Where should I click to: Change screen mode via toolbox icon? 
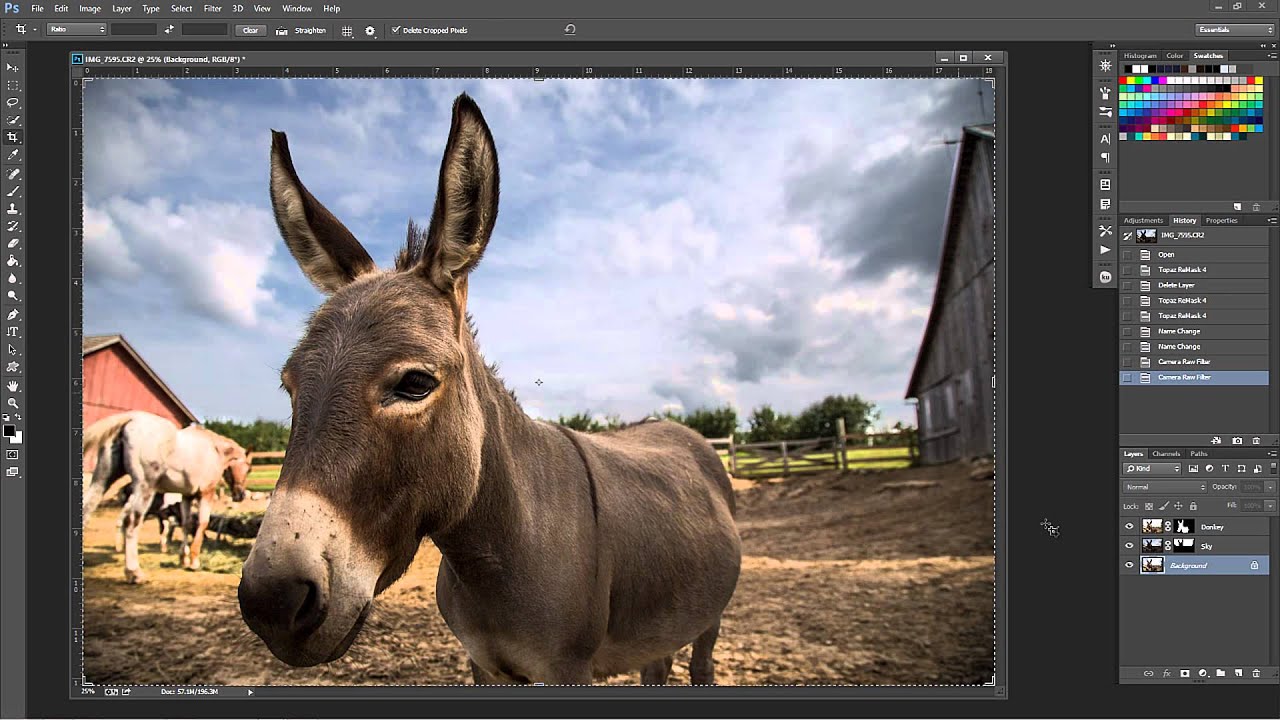tap(13, 472)
